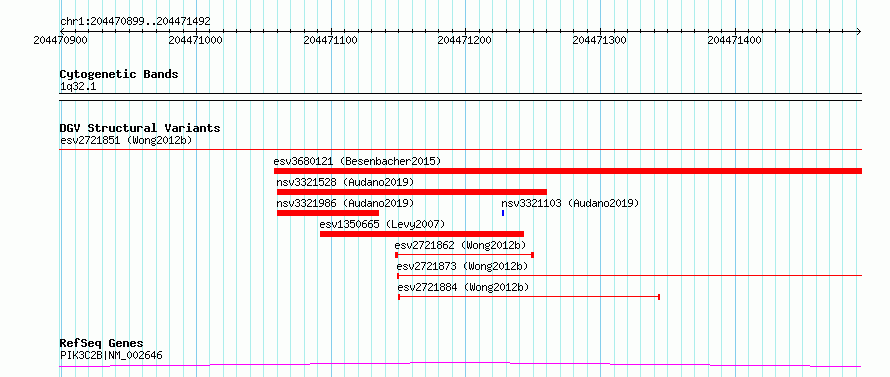Image resolution: width=890 pixels, height=377 pixels.
Task: Click the esv2721873 (Wong2012b) label
Action: pyautogui.click(x=462, y=266)
